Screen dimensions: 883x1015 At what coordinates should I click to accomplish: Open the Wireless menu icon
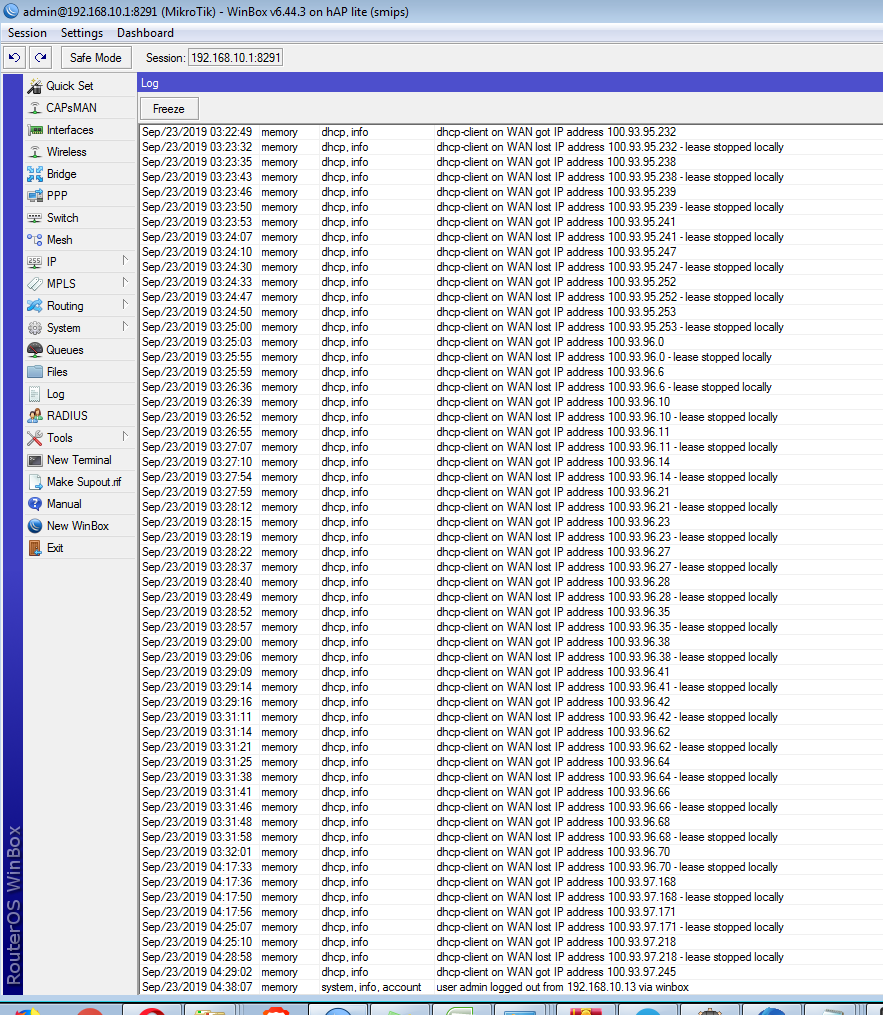pos(35,152)
